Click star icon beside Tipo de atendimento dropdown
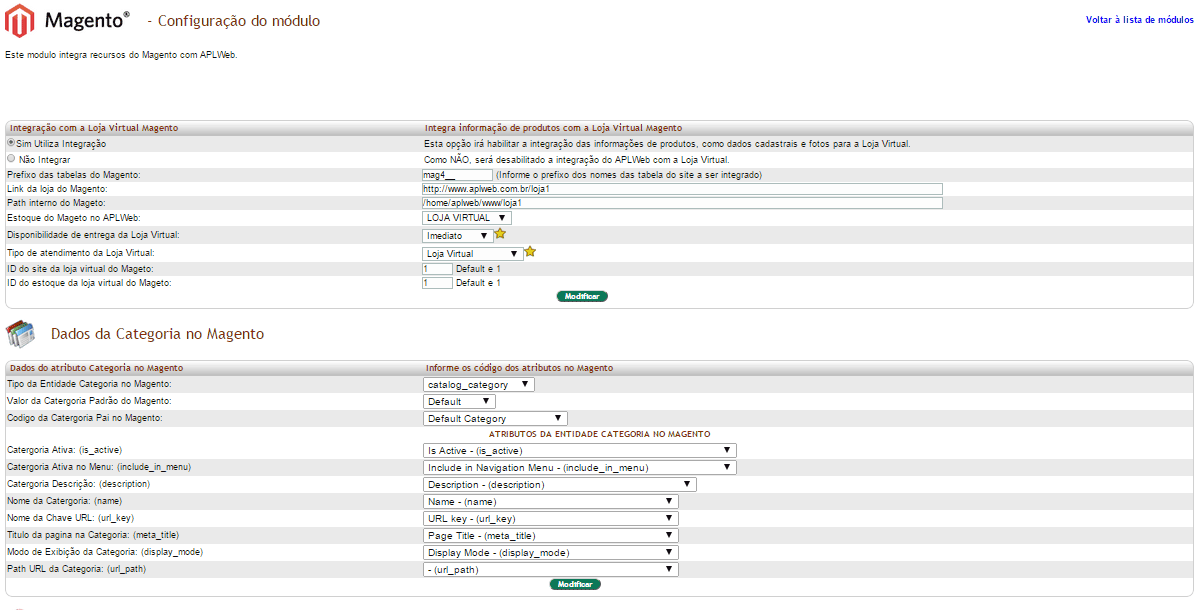 point(531,251)
